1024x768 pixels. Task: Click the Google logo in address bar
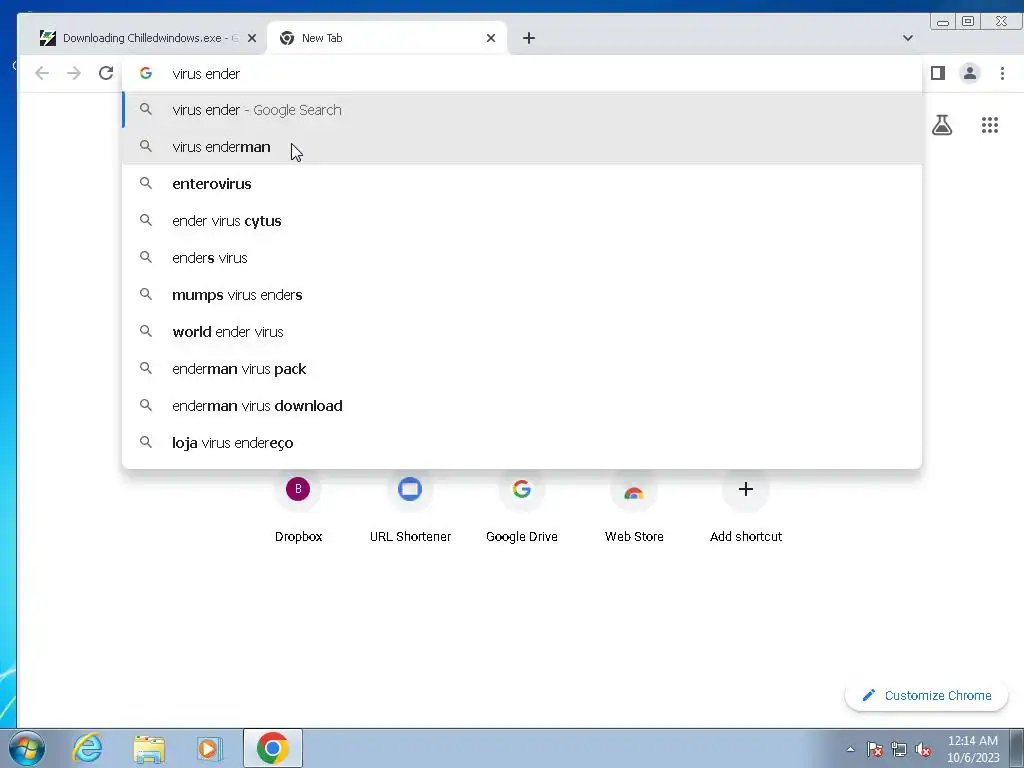tap(146, 73)
